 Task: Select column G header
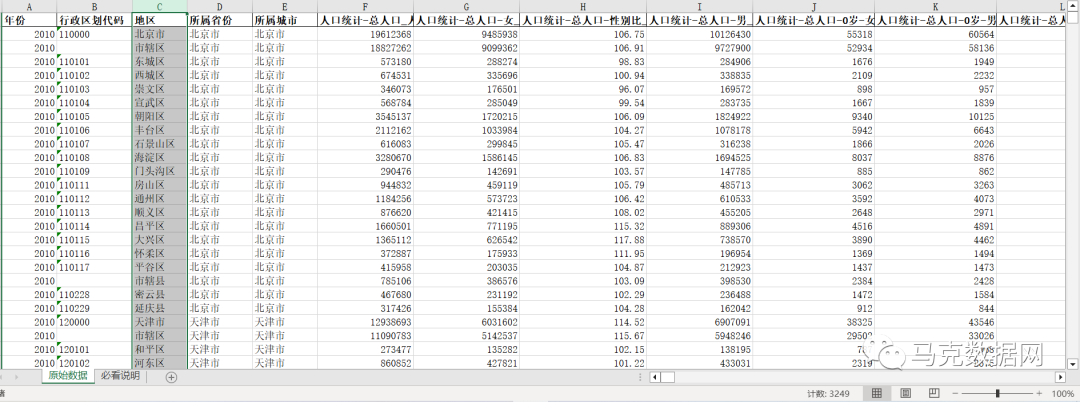pyautogui.click(x=467, y=6)
